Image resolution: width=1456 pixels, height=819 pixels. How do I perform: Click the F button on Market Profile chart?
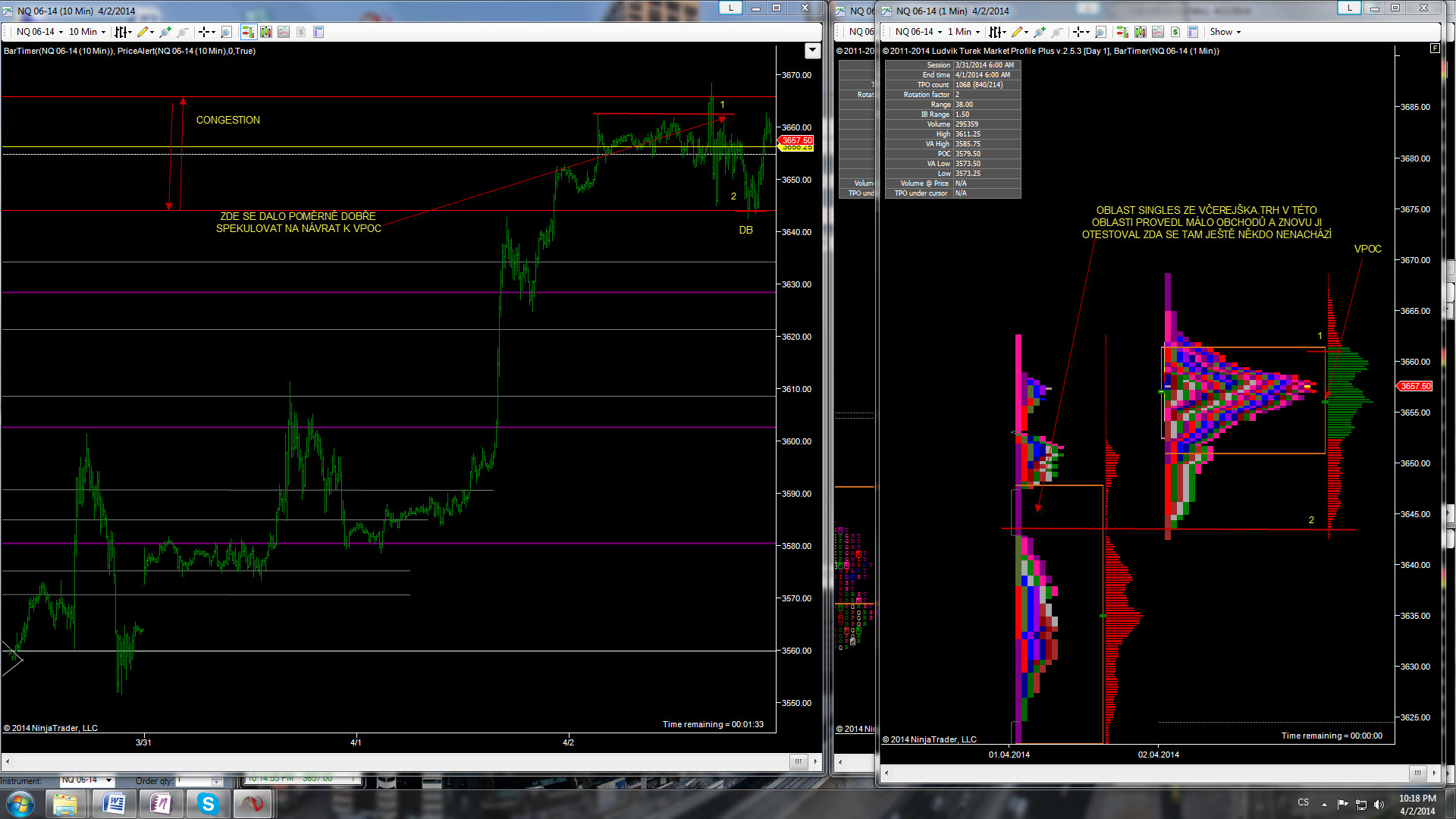pos(1434,48)
